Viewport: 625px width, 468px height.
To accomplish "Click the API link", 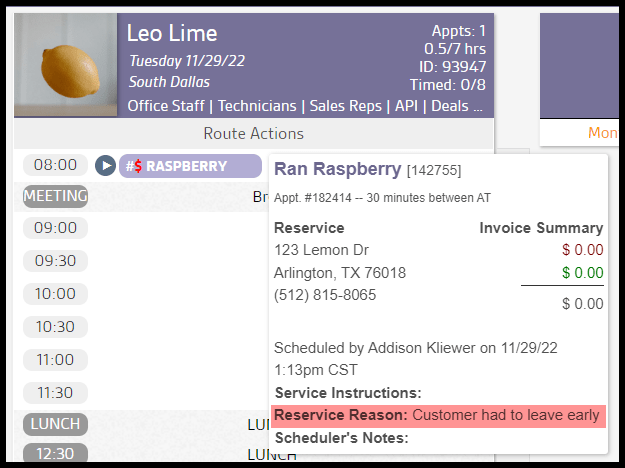I will pos(409,105).
